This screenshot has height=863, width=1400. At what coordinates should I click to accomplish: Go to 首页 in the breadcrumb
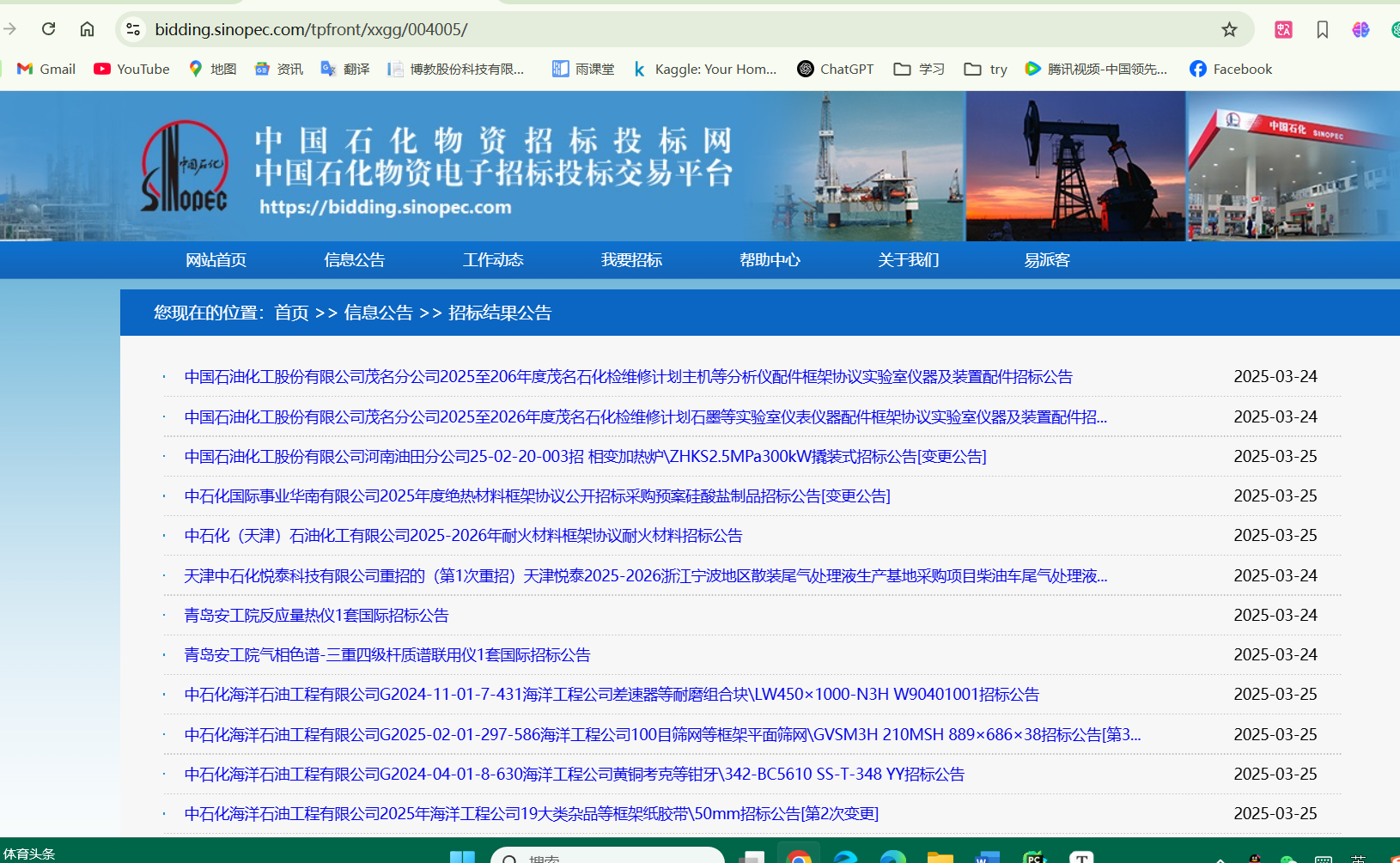pos(291,313)
